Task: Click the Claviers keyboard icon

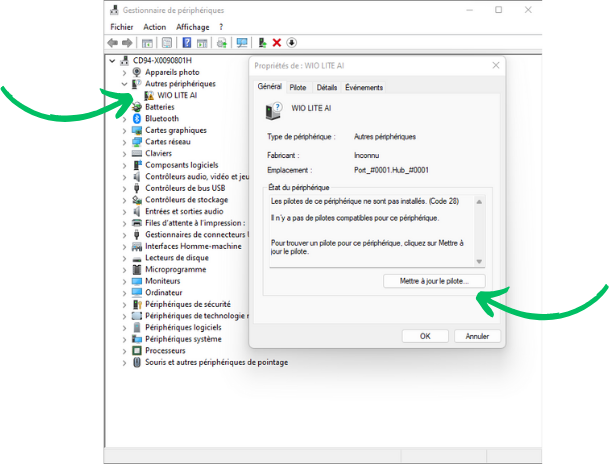Action: click(137, 153)
